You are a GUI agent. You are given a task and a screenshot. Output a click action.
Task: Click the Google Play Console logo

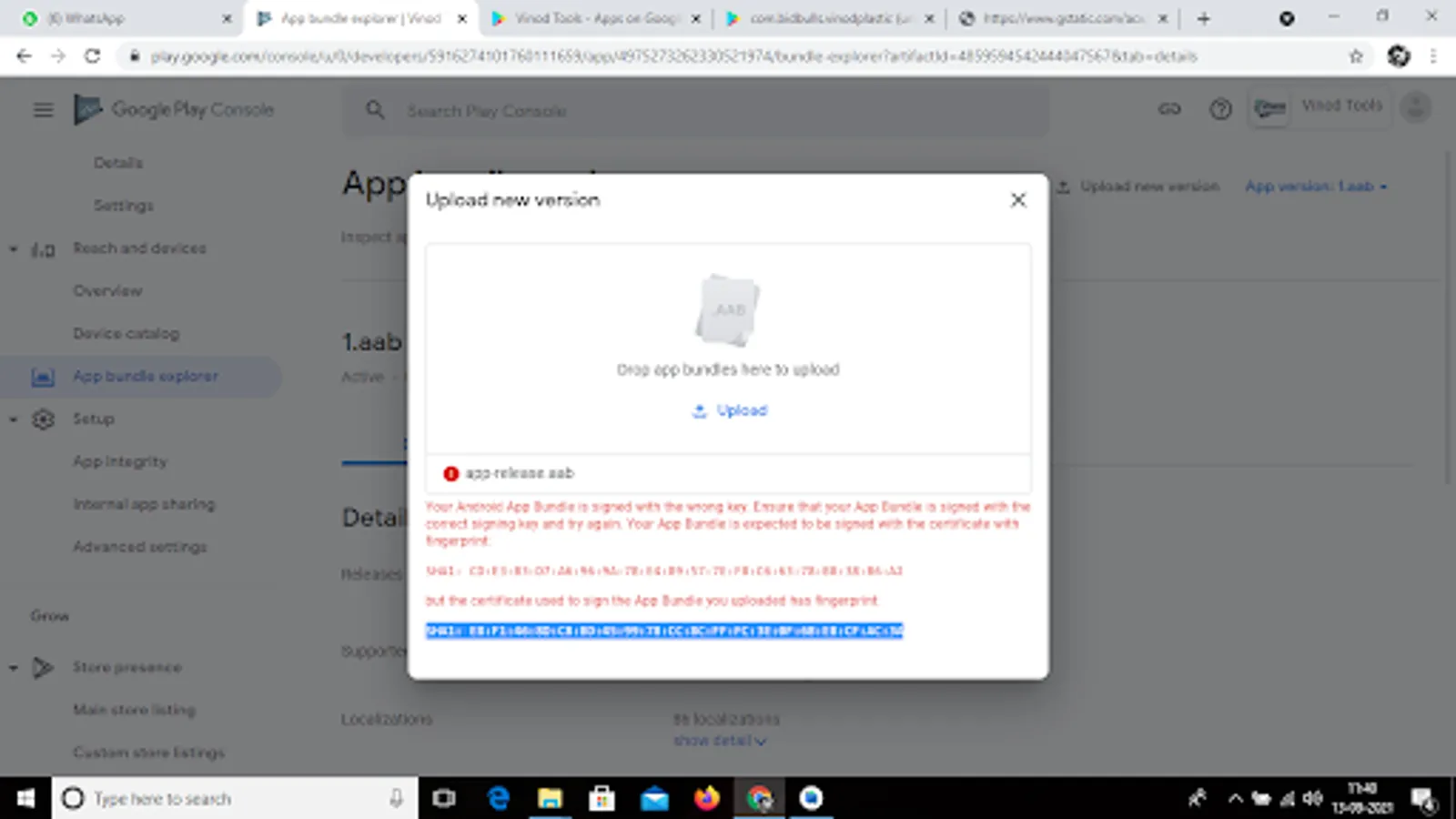174,109
